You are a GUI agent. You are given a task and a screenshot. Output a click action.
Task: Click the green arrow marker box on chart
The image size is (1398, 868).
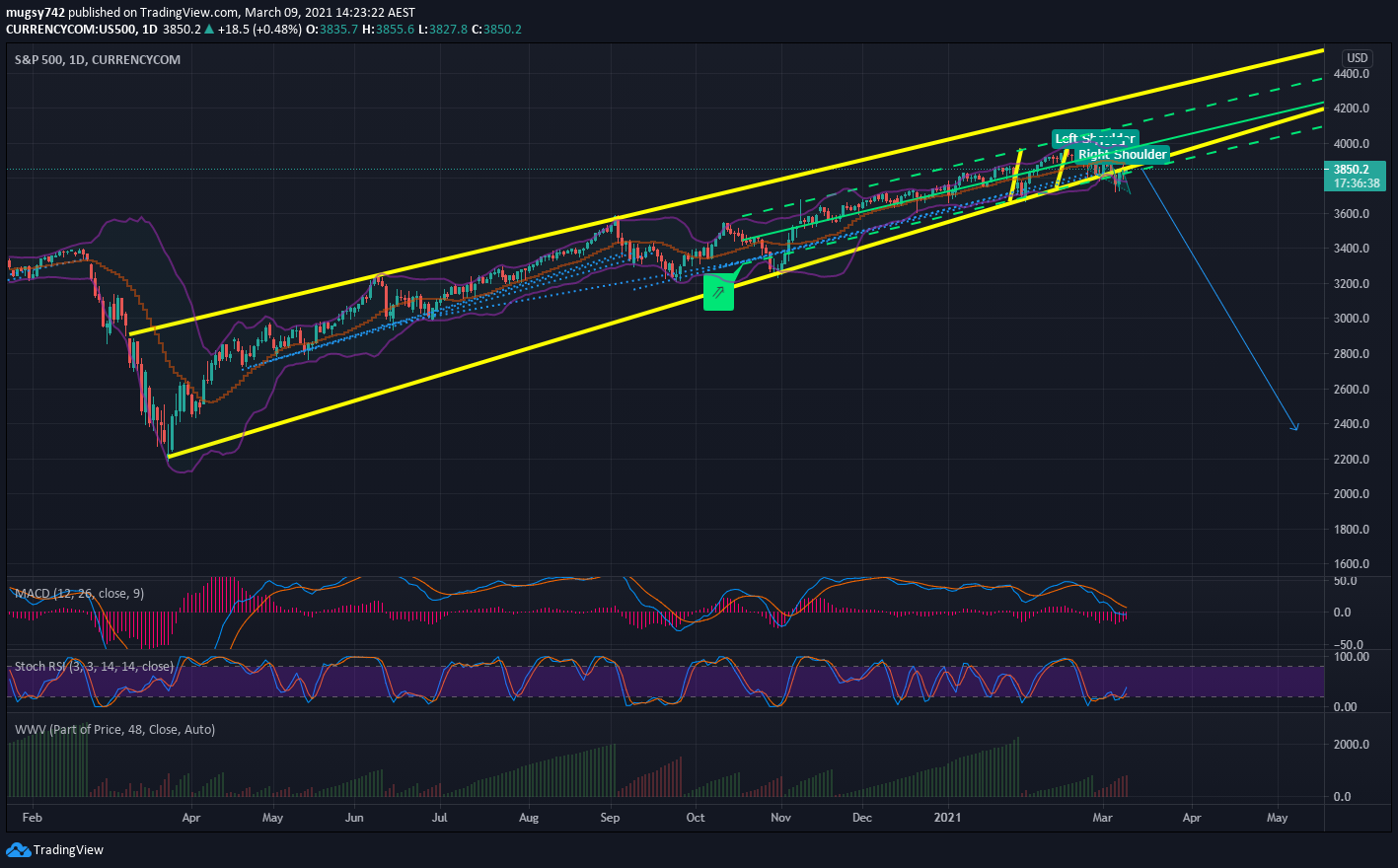[x=718, y=293]
